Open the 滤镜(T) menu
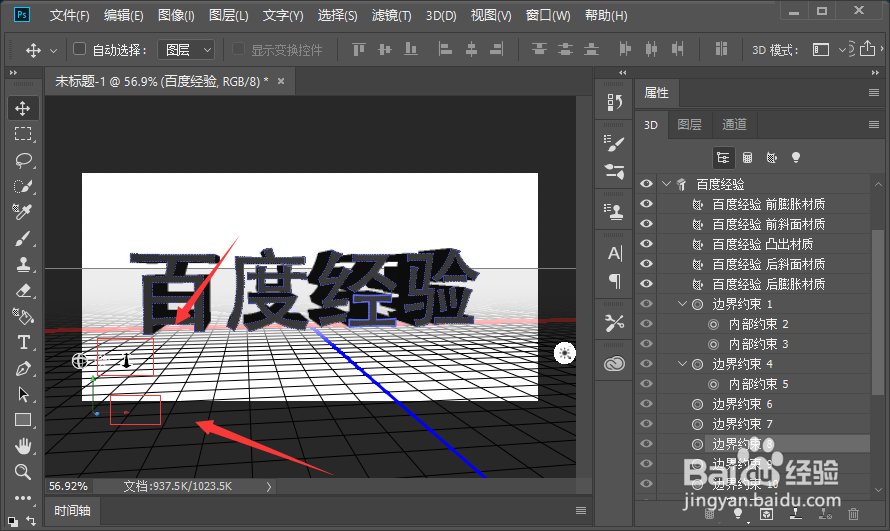Image resolution: width=890 pixels, height=531 pixels. coord(392,16)
